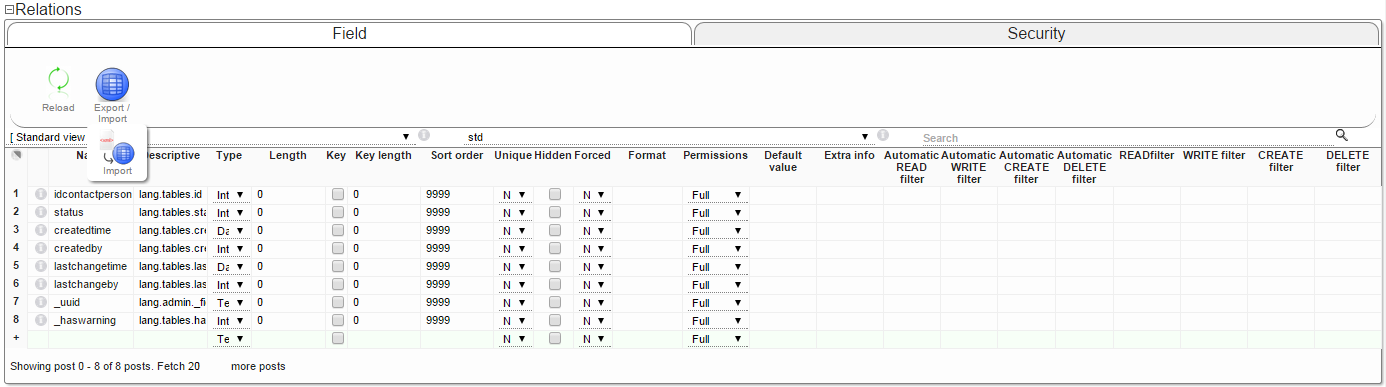The image size is (1386, 387).
Task: Click the WRITE filter column header
Action: click(x=1213, y=156)
